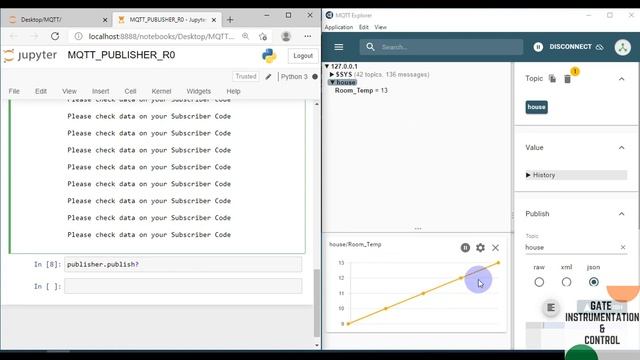Open MQTT Explorer Application menu
640x360 pixels.
click(339, 27)
